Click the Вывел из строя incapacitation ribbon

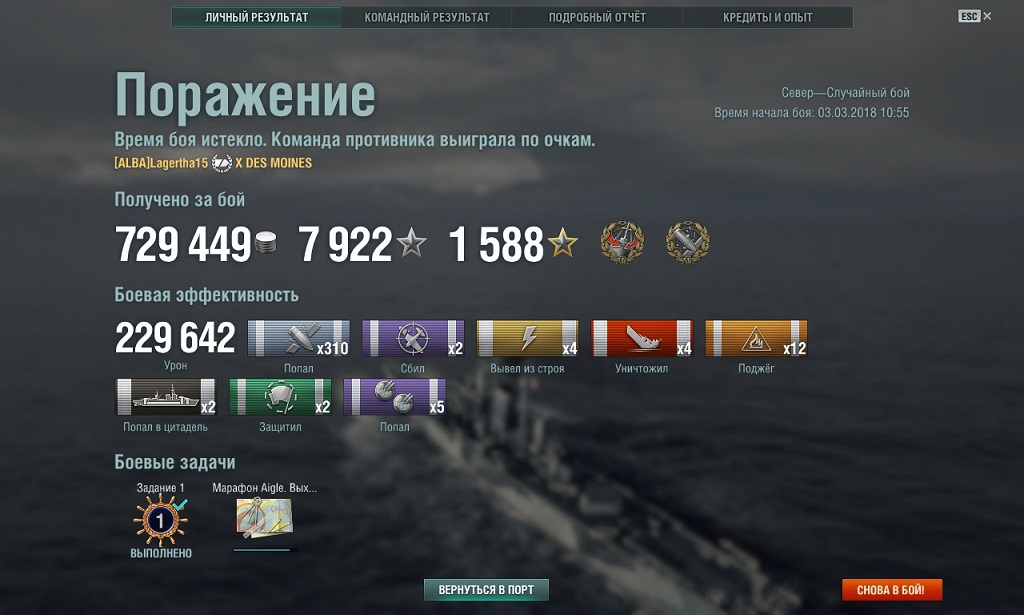point(527,338)
